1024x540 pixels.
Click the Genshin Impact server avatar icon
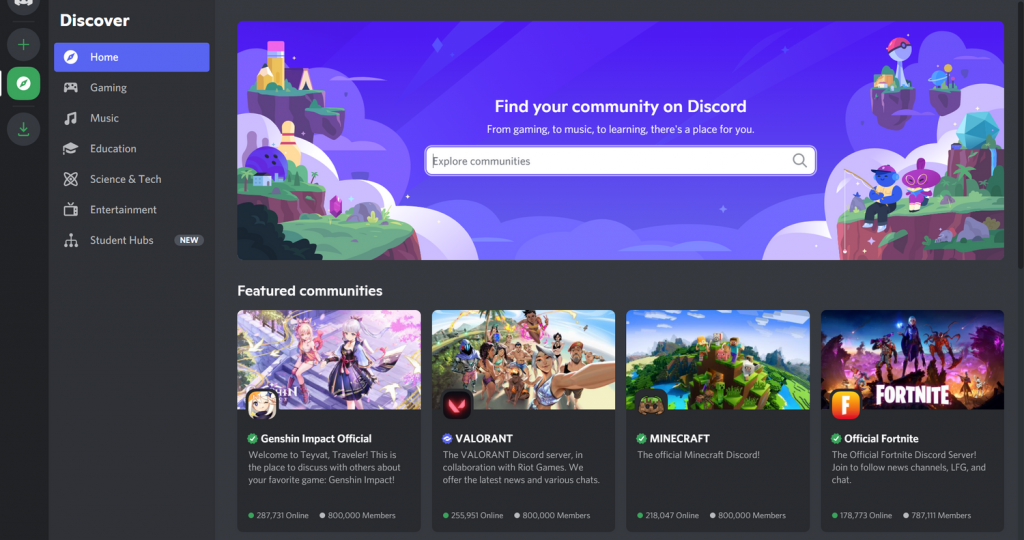click(x=262, y=404)
